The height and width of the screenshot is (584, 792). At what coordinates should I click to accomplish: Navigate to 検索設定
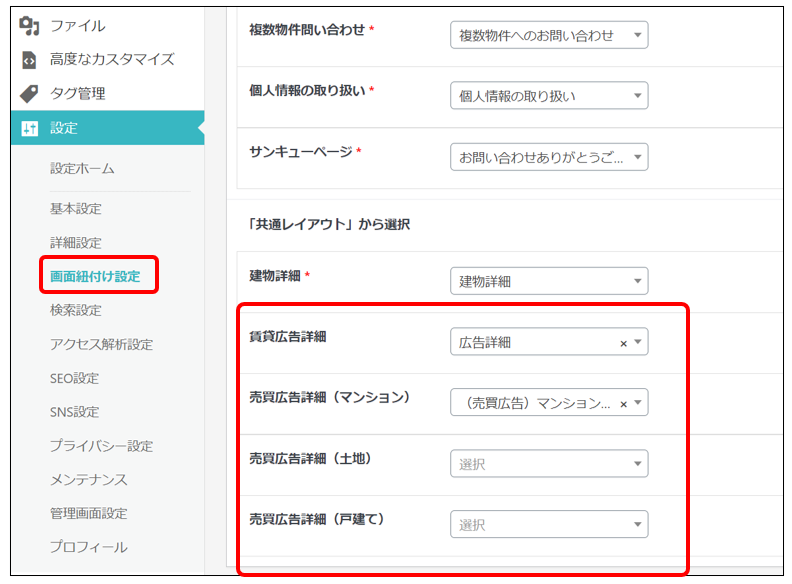click(76, 310)
